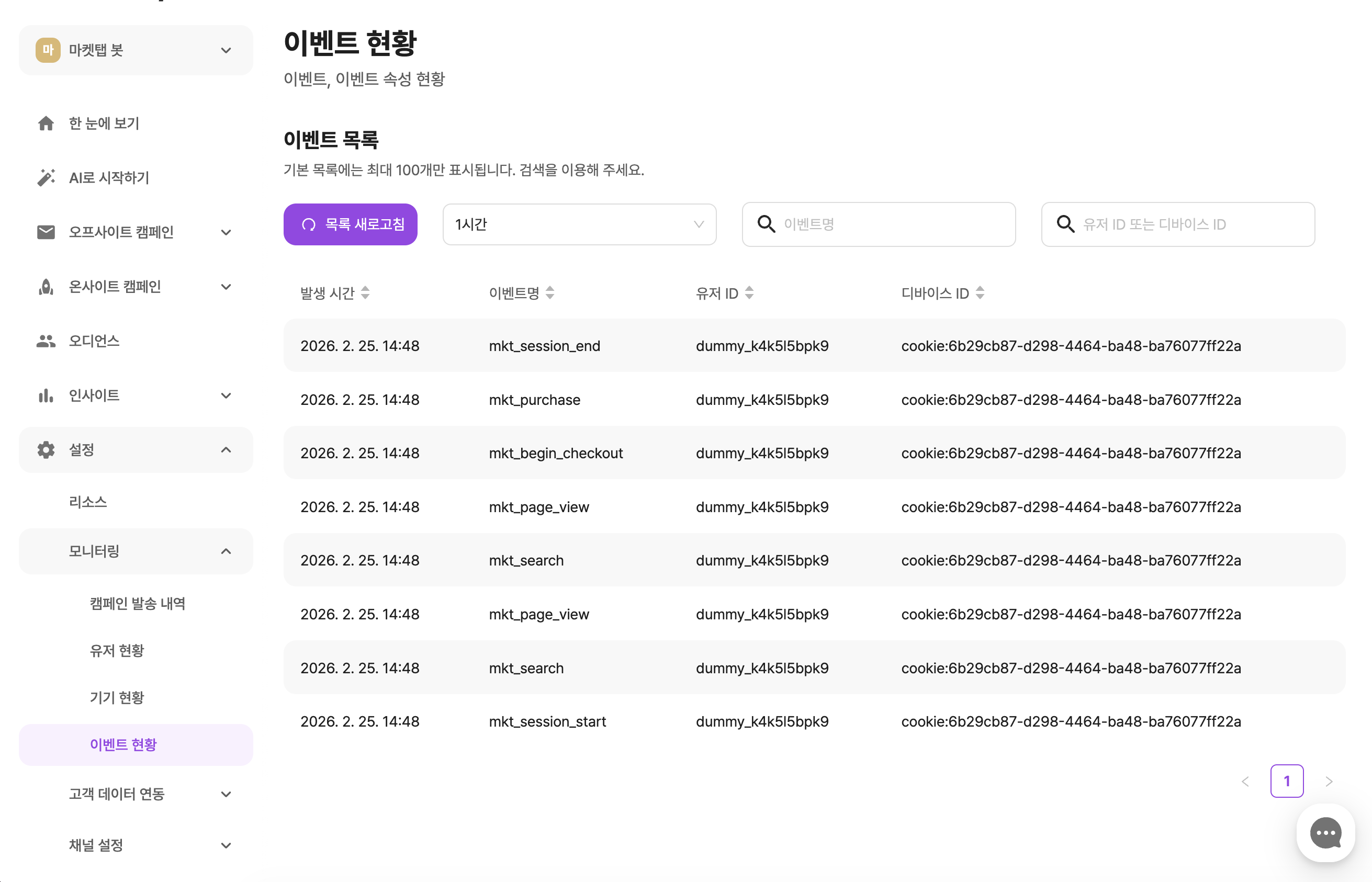Viewport: 1372px width, 882px height.
Task: Sort by 발생 시간 column arrows
Action: click(x=365, y=292)
